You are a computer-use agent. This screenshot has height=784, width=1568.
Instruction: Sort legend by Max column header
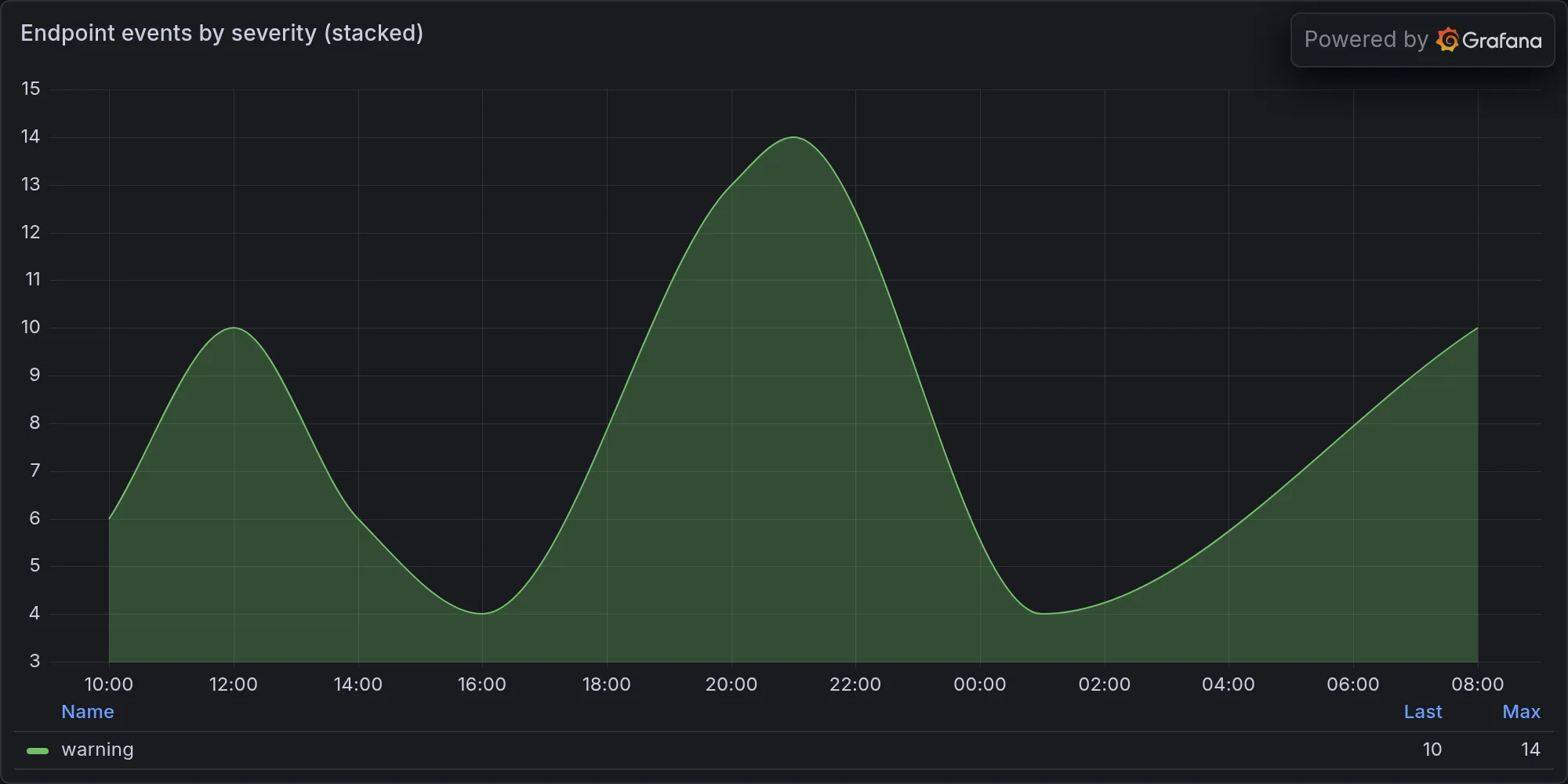coord(1521,712)
